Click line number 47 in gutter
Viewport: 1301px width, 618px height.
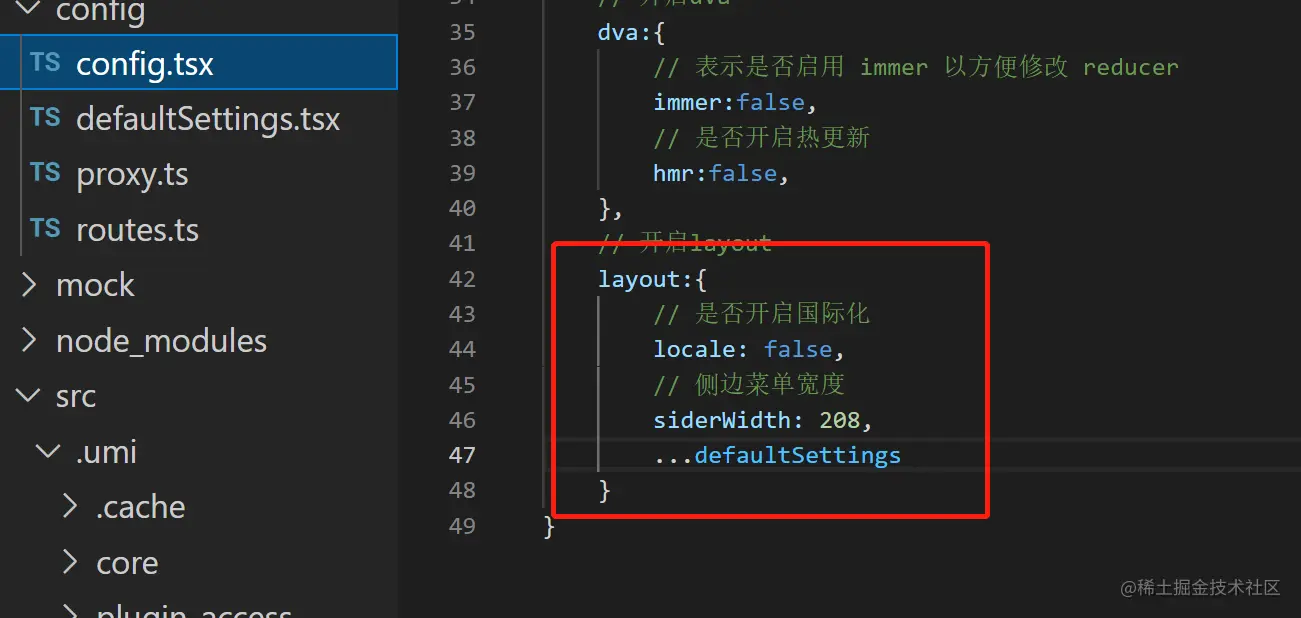pos(462,455)
